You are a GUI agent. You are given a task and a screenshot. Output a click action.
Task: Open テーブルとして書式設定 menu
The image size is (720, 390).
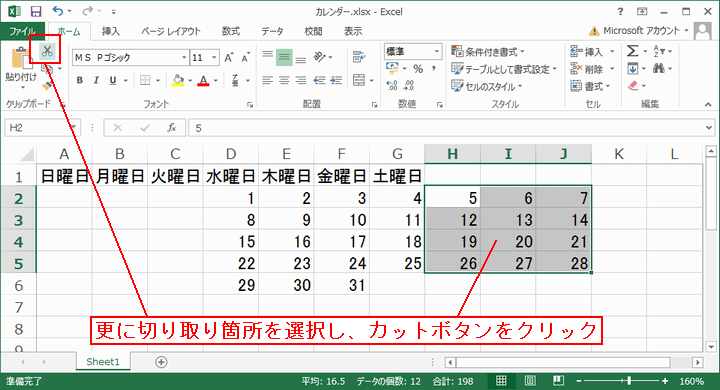tap(504, 69)
